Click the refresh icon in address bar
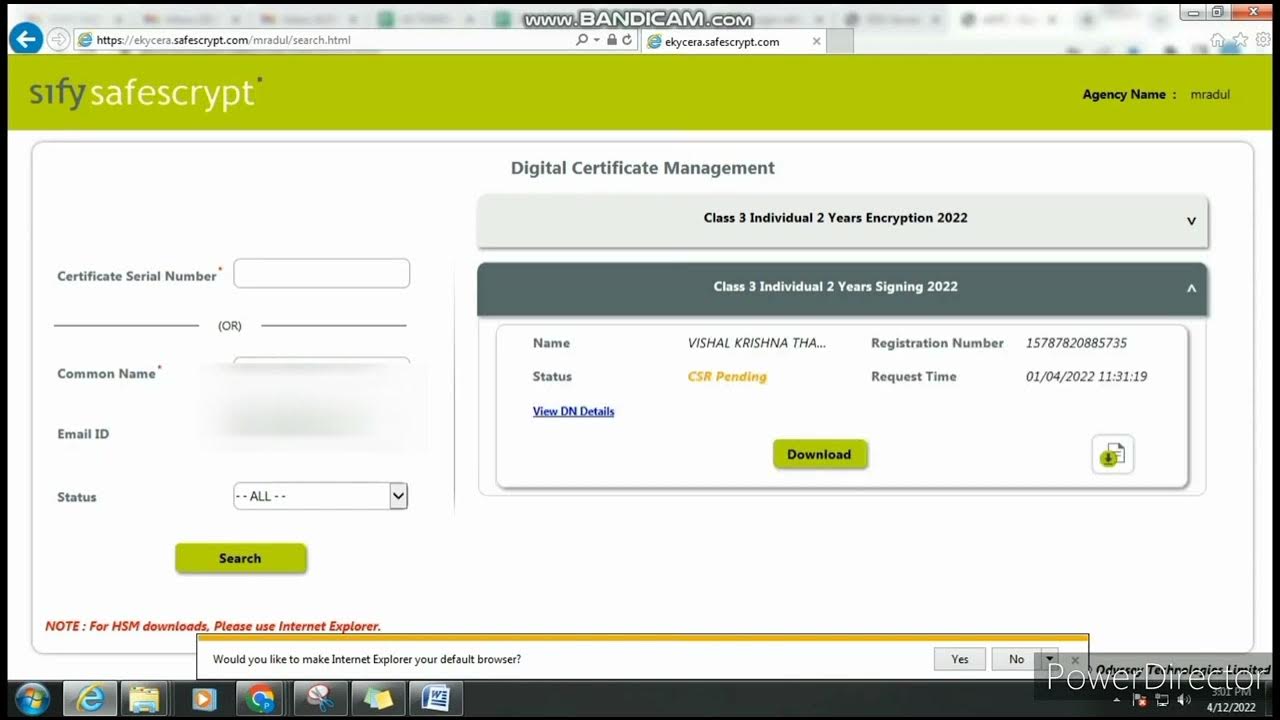The height and width of the screenshot is (720, 1280). click(x=627, y=40)
